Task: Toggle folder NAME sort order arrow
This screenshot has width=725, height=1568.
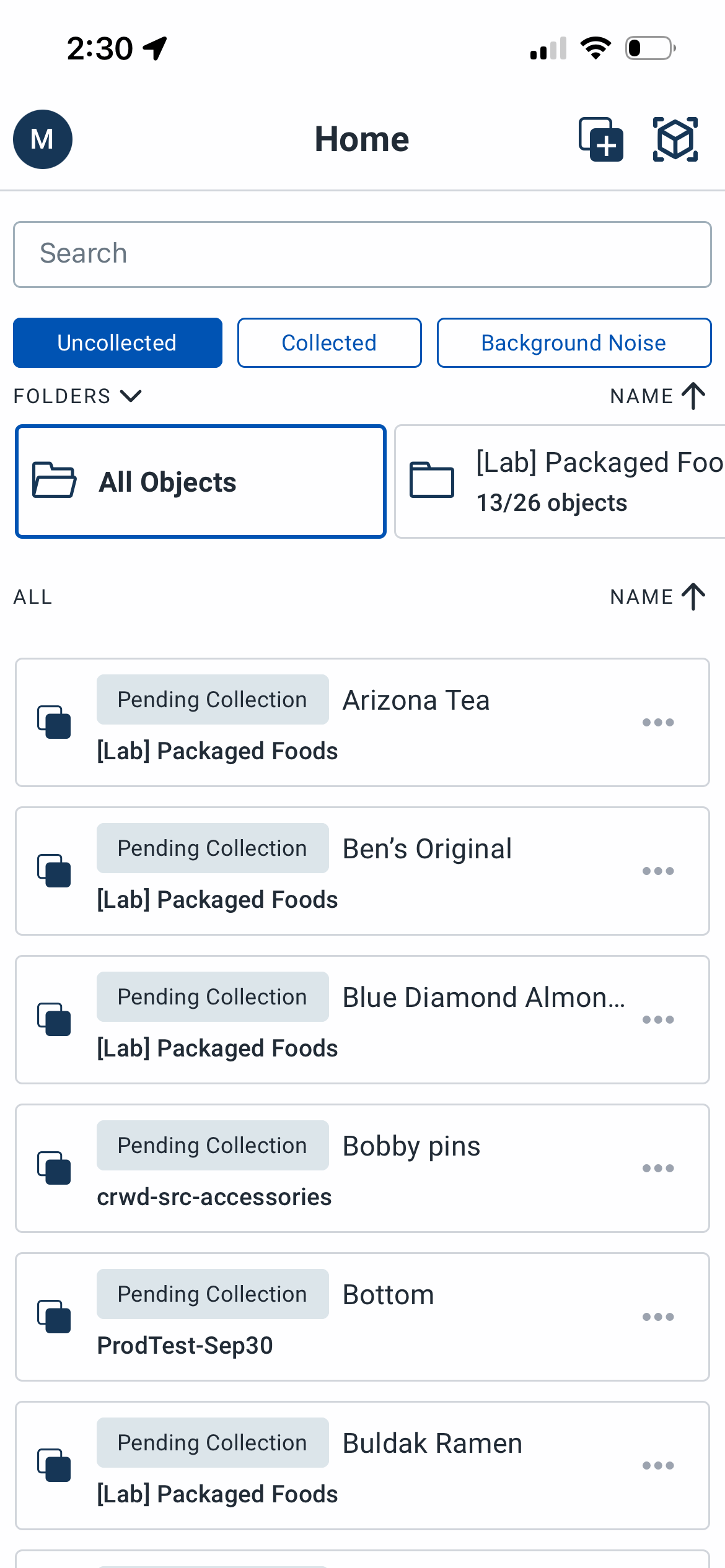Action: 692,396
